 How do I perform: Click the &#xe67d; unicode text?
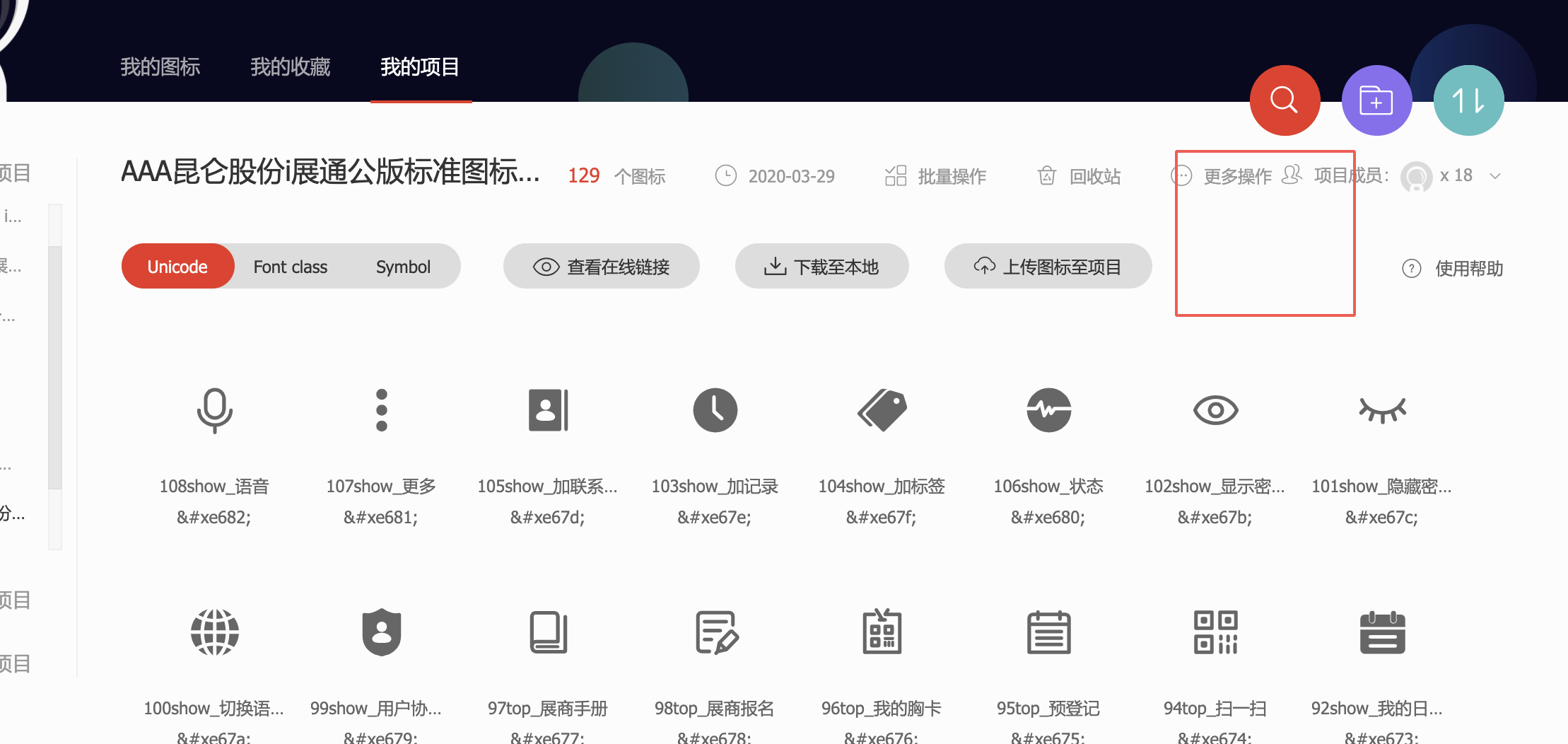coord(548,518)
